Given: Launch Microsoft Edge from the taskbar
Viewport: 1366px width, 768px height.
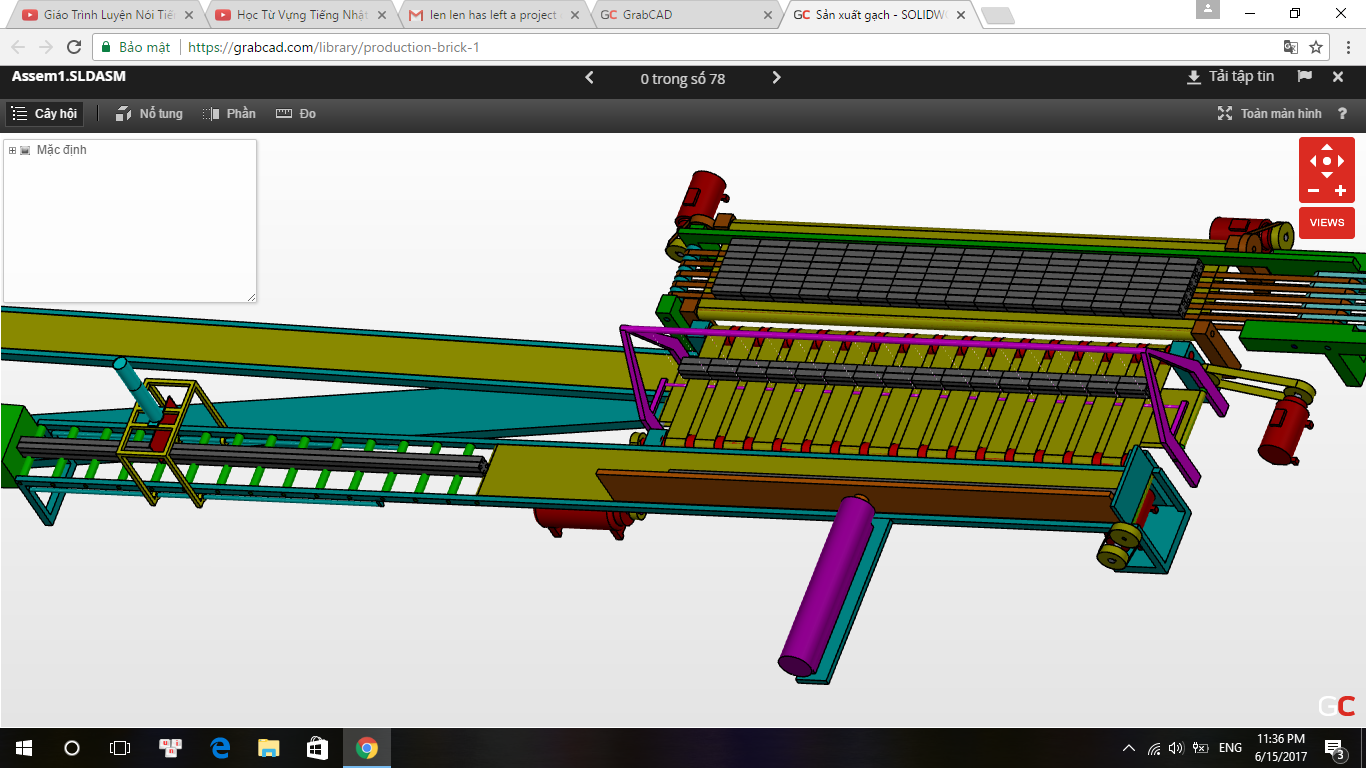Looking at the screenshot, I should tap(220, 748).
